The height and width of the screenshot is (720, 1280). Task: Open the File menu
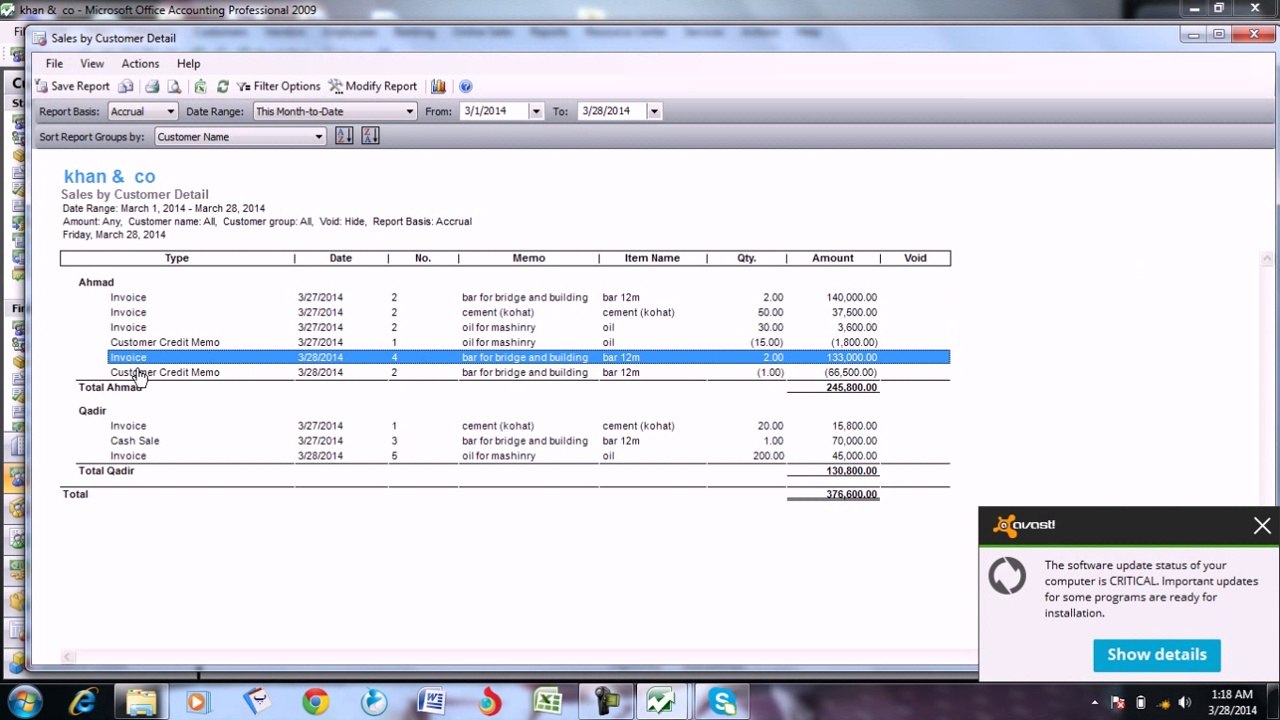click(54, 63)
